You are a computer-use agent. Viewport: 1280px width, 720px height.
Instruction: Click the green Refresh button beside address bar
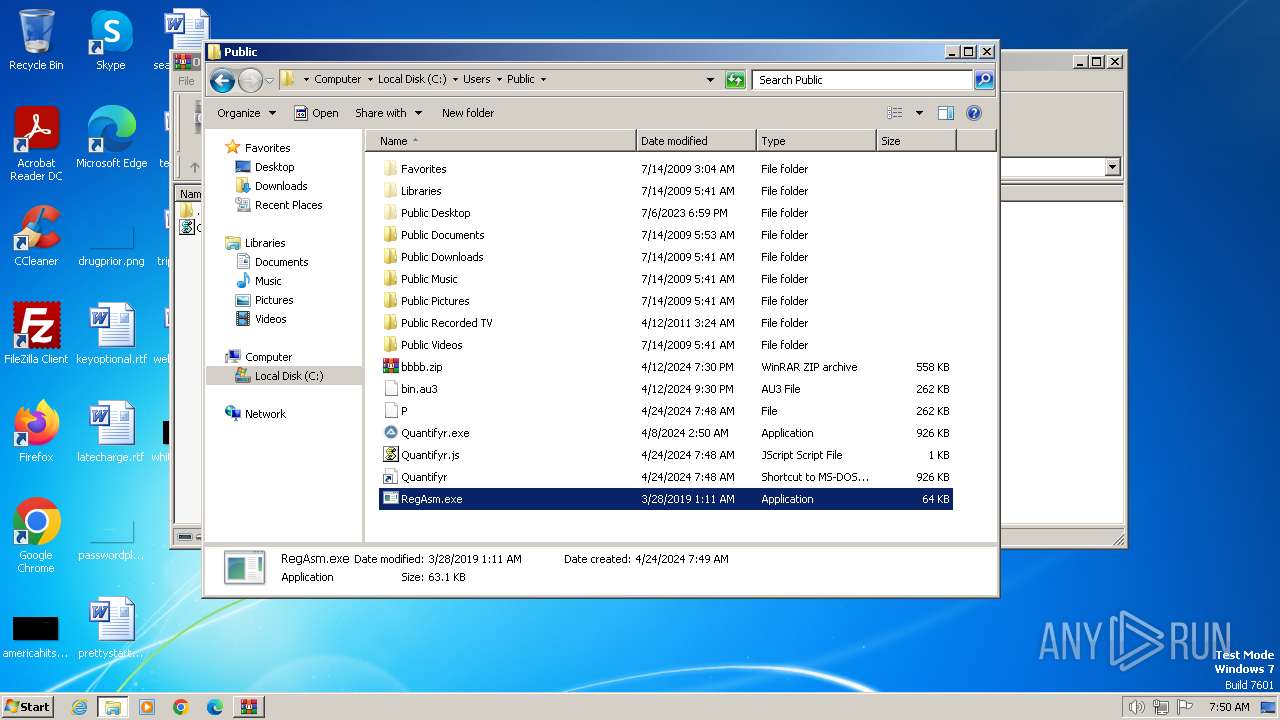tap(735, 80)
